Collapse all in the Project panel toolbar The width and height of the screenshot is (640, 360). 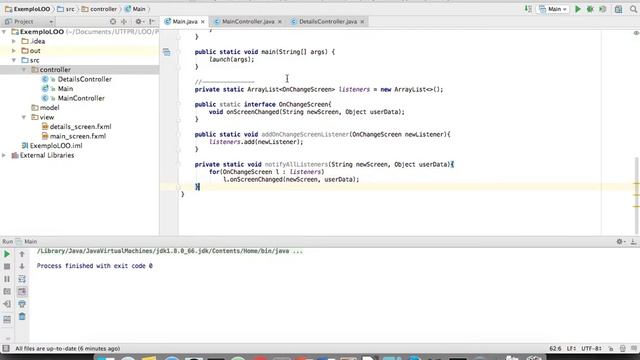(x=124, y=22)
